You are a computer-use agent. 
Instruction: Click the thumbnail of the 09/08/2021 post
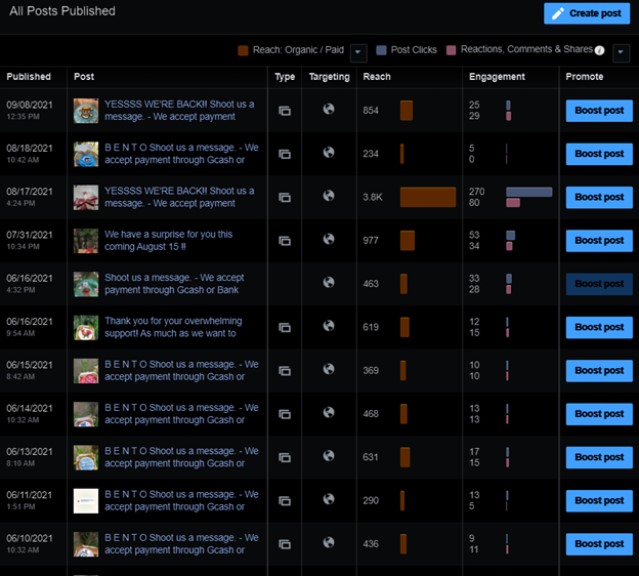pos(86,110)
